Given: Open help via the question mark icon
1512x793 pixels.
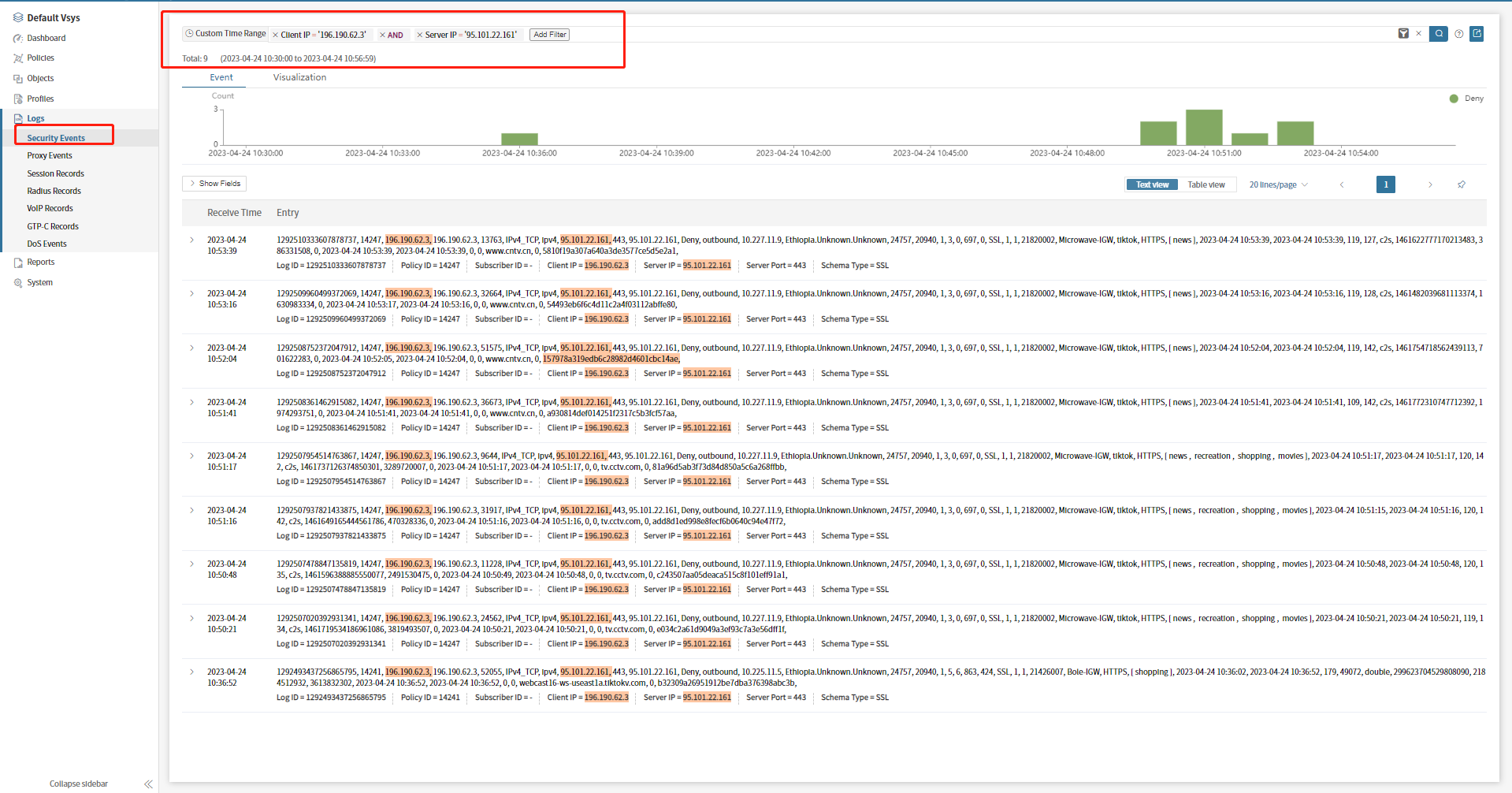Looking at the screenshot, I should [1459, 34].
